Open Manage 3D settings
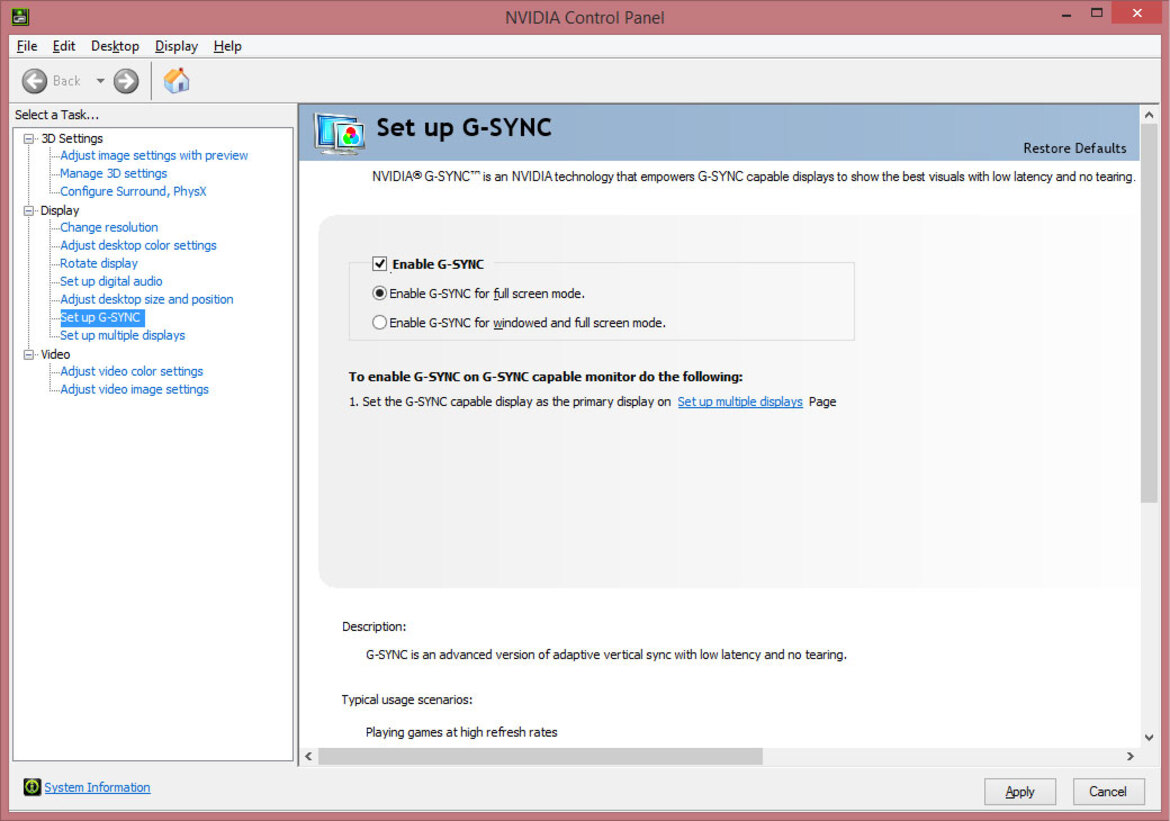The height and width of the screenshot is (821, 1170). pos(113,173)
